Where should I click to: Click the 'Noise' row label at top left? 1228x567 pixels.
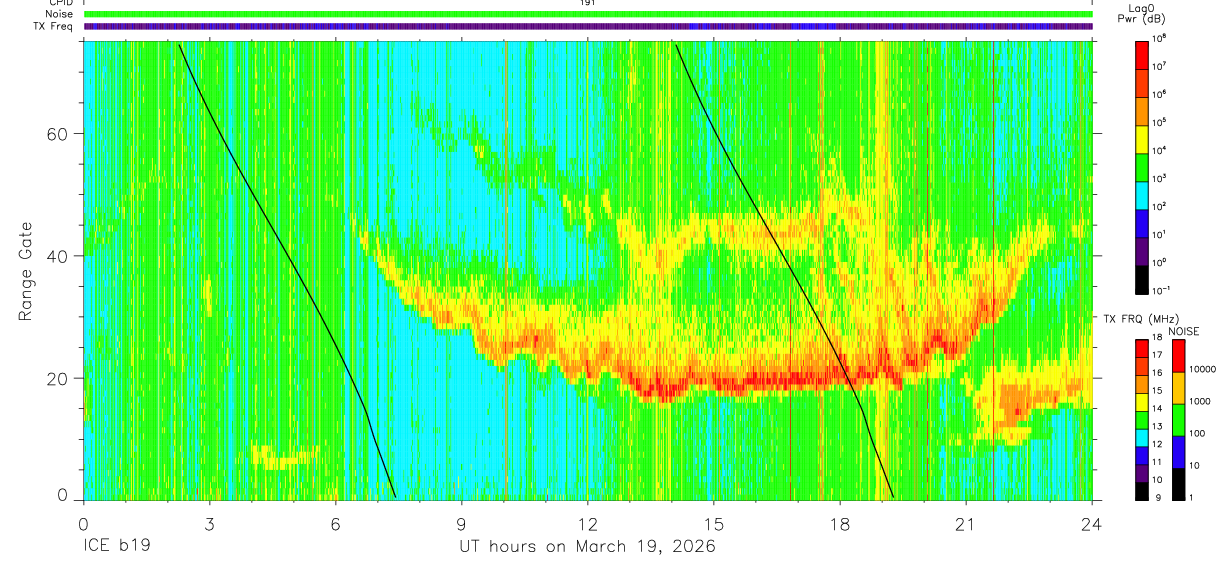(60, 14)
